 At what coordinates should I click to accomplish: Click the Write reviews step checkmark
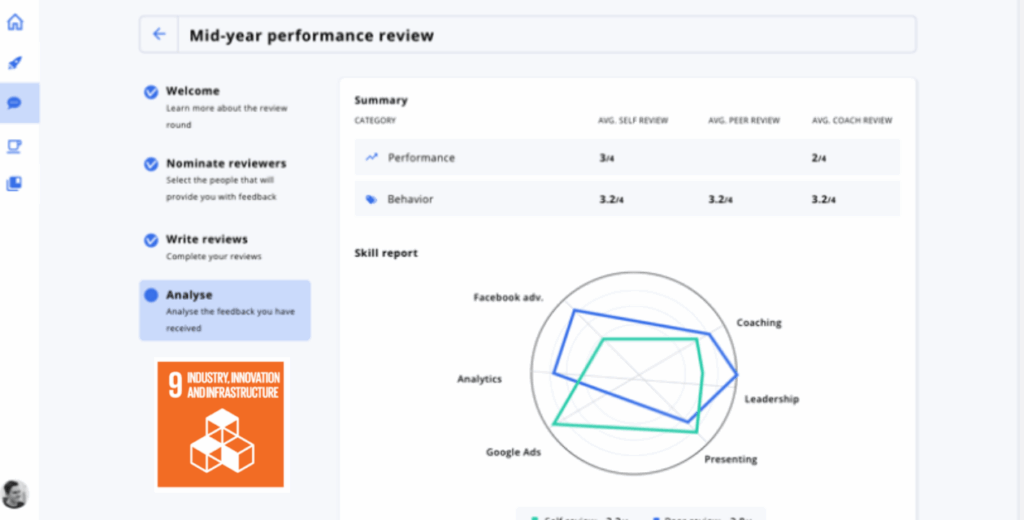coord(151,240)
